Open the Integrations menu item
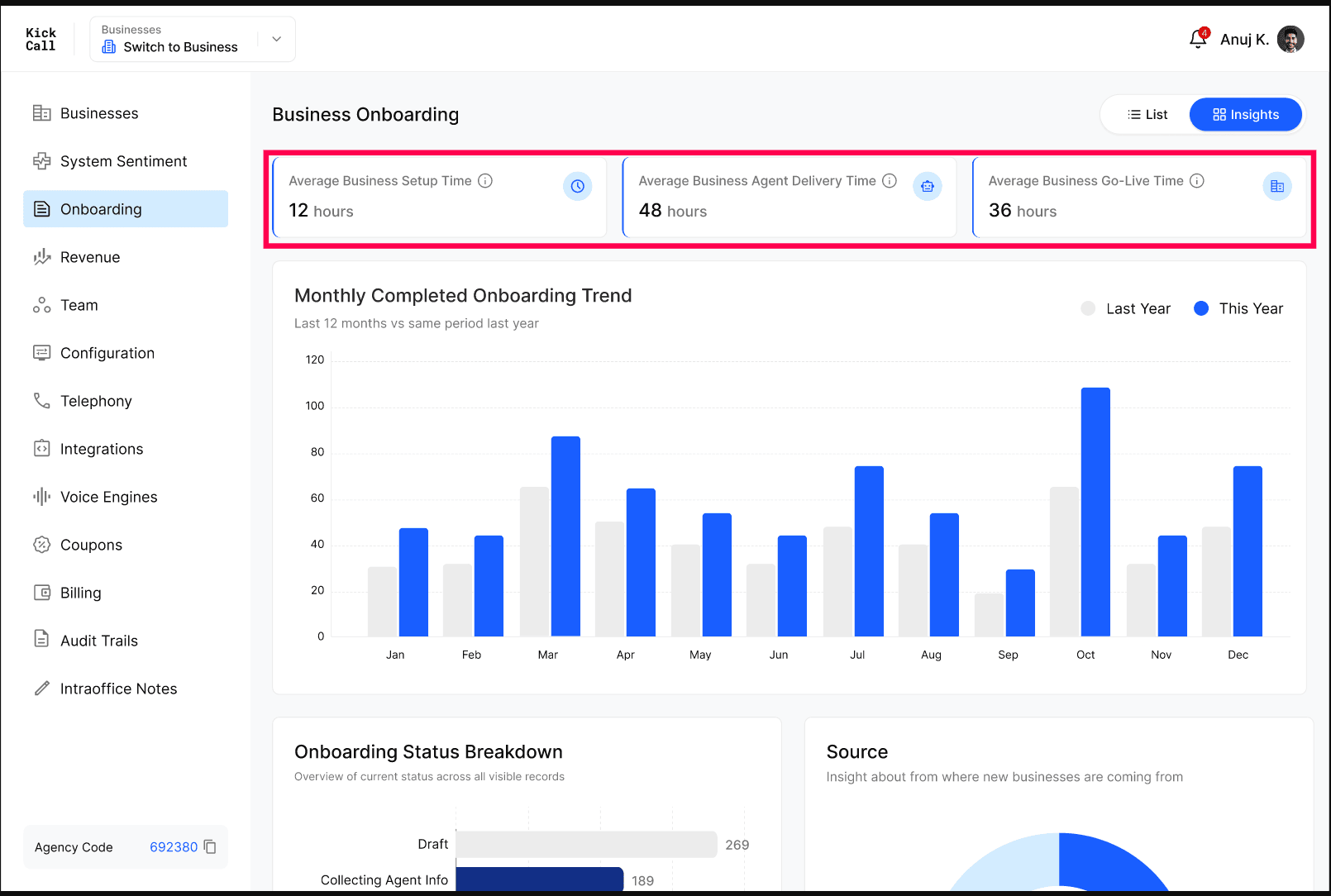 126,449
